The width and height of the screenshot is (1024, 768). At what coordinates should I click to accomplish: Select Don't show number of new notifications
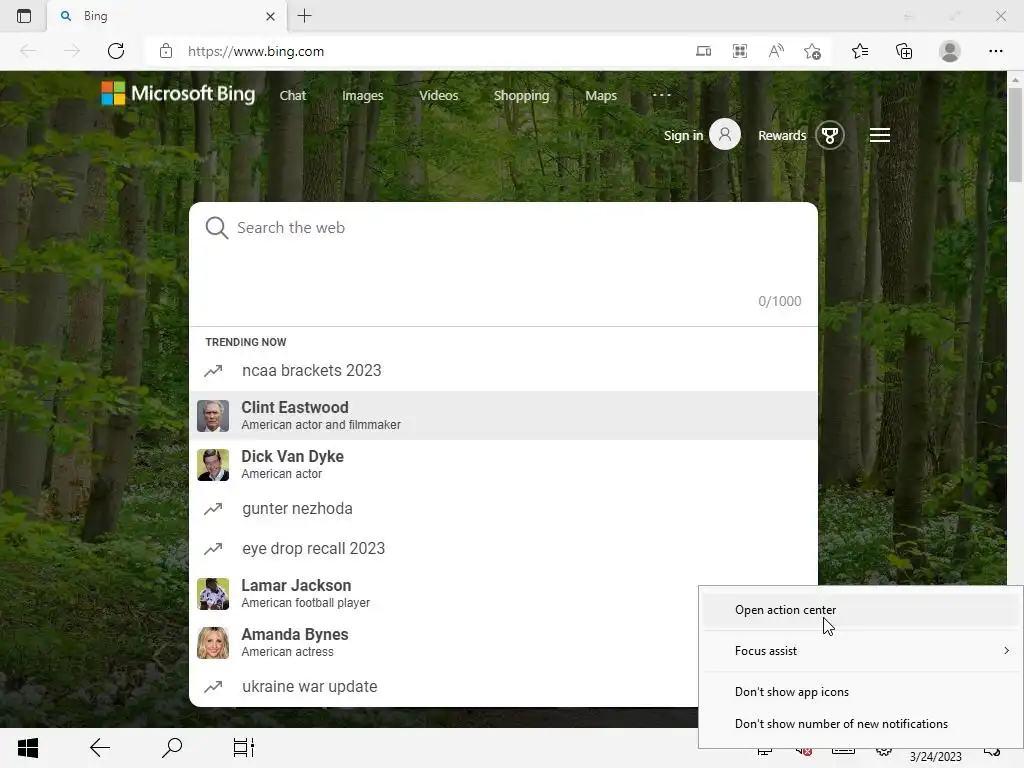coord(861,724)
